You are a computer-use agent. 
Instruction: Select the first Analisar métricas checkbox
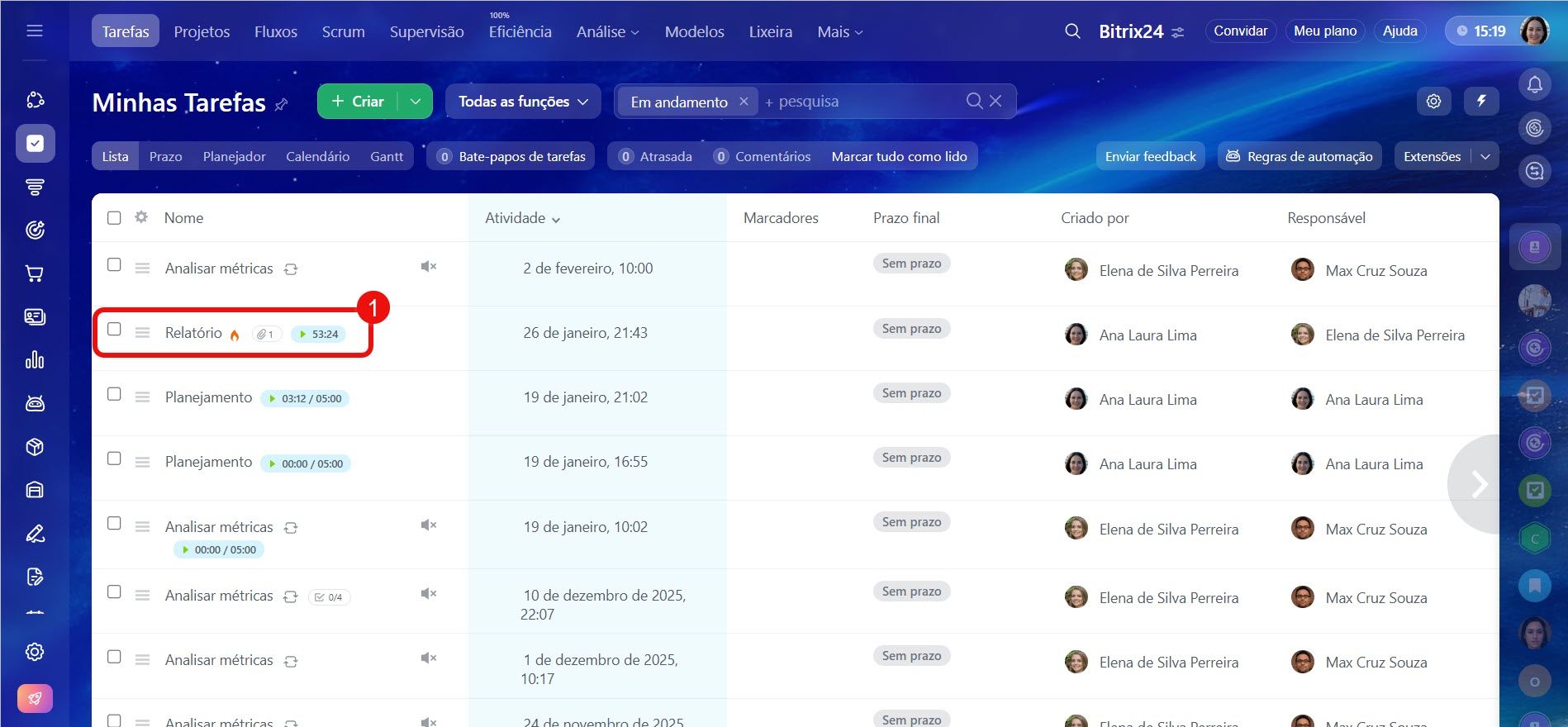point(114,265)
